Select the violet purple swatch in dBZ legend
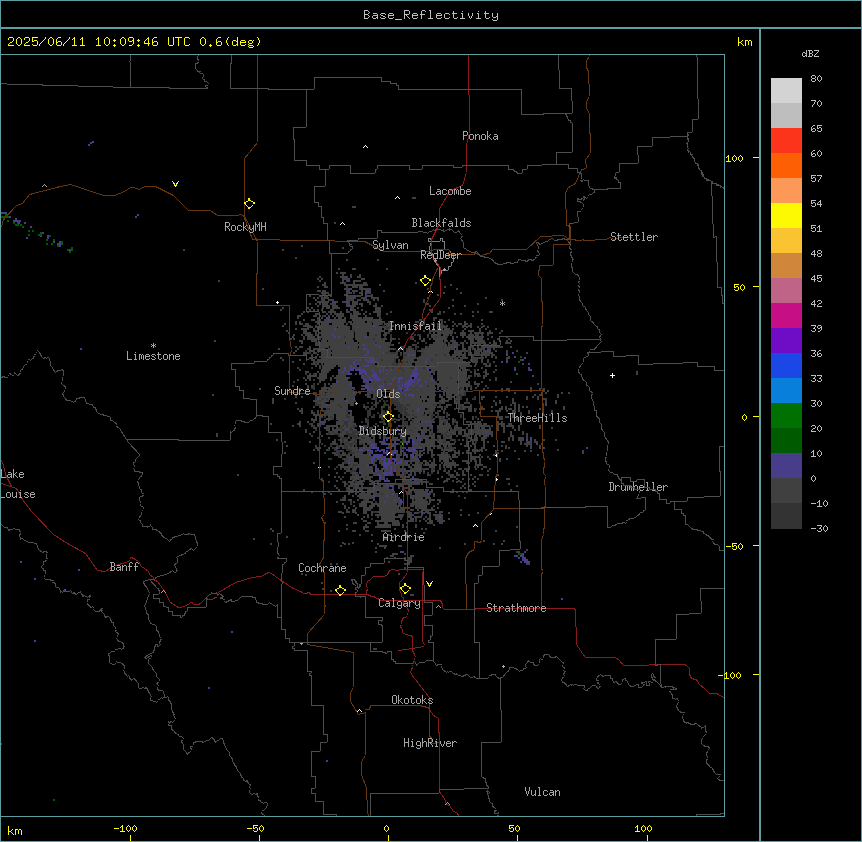The width and height of the screenshot is (862, 842). pos(786,341)
